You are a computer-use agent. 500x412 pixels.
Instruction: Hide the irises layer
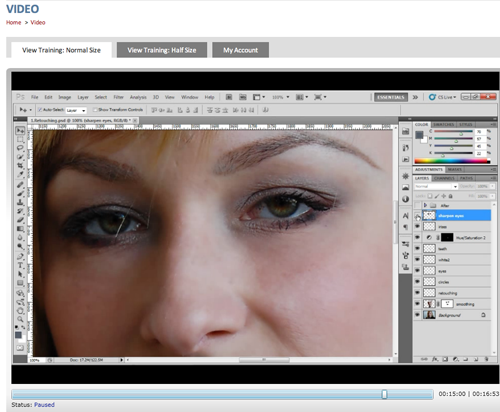pos(417,226)
